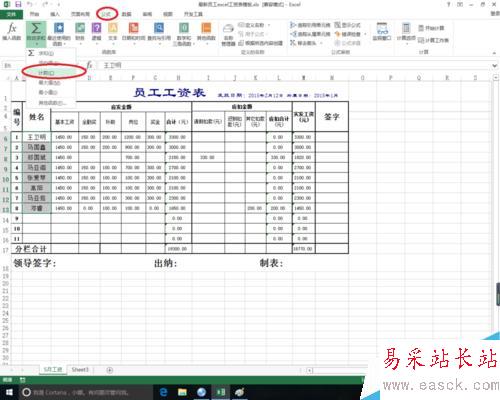
Task: Open the Watch Window
Action: click(382, 32)
